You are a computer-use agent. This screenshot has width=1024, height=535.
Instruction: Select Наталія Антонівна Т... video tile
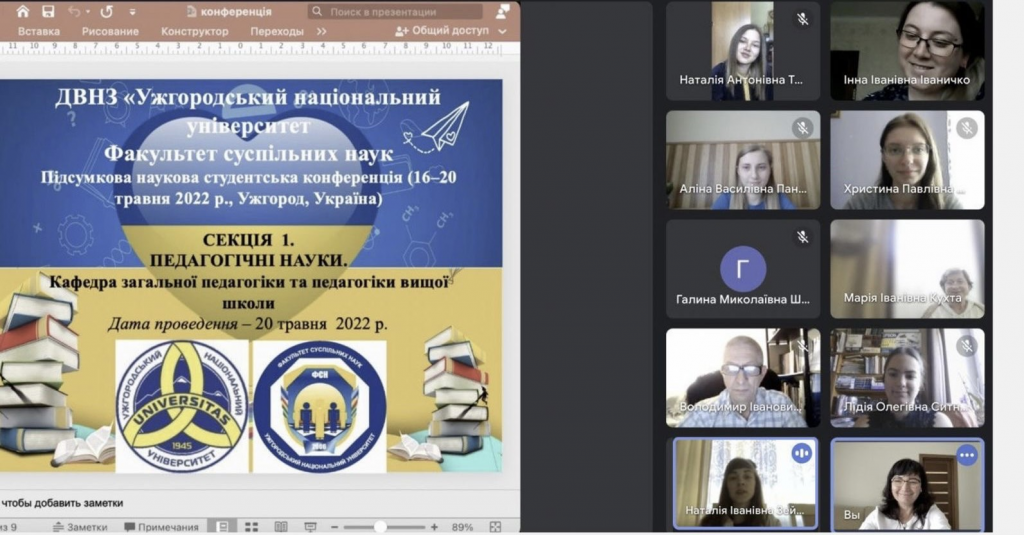point(743,51)
